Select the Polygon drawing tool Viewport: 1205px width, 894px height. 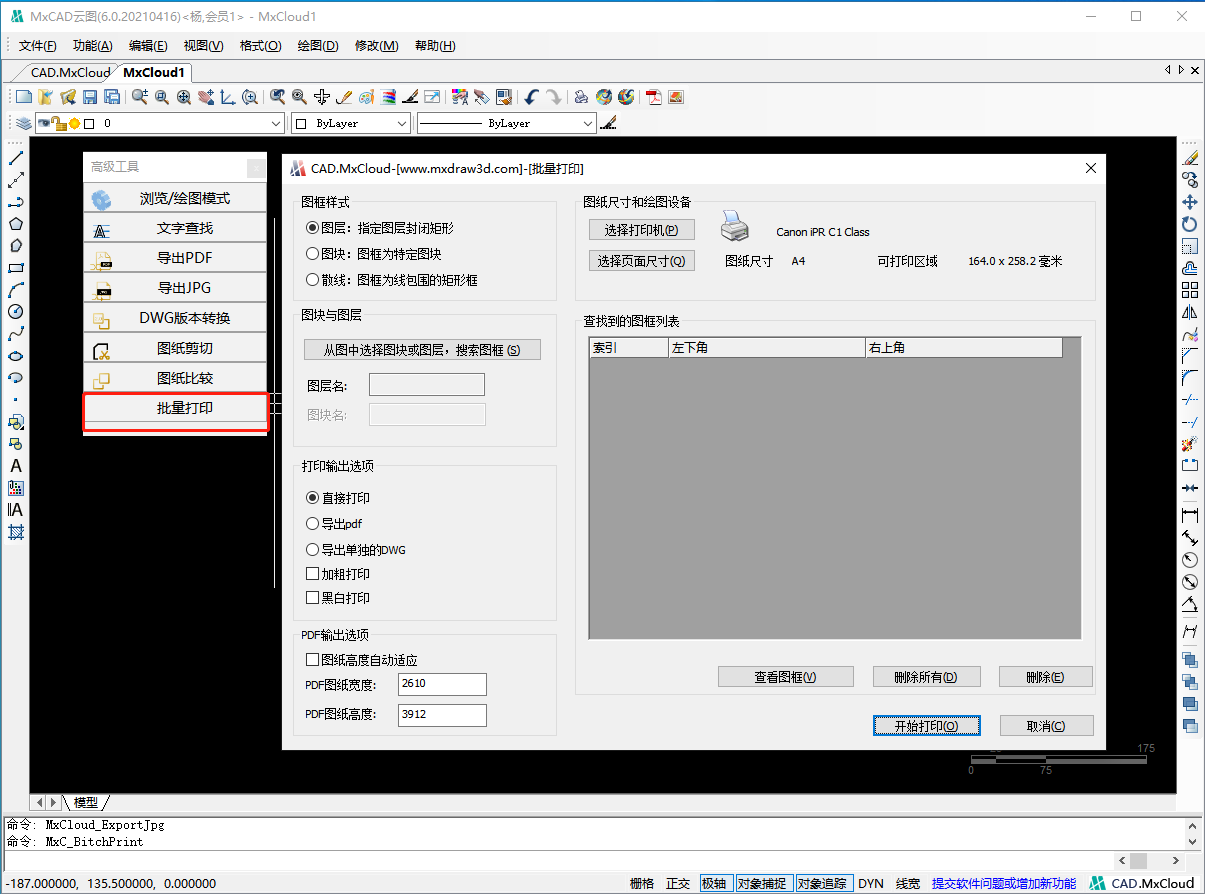pos(16,224)
